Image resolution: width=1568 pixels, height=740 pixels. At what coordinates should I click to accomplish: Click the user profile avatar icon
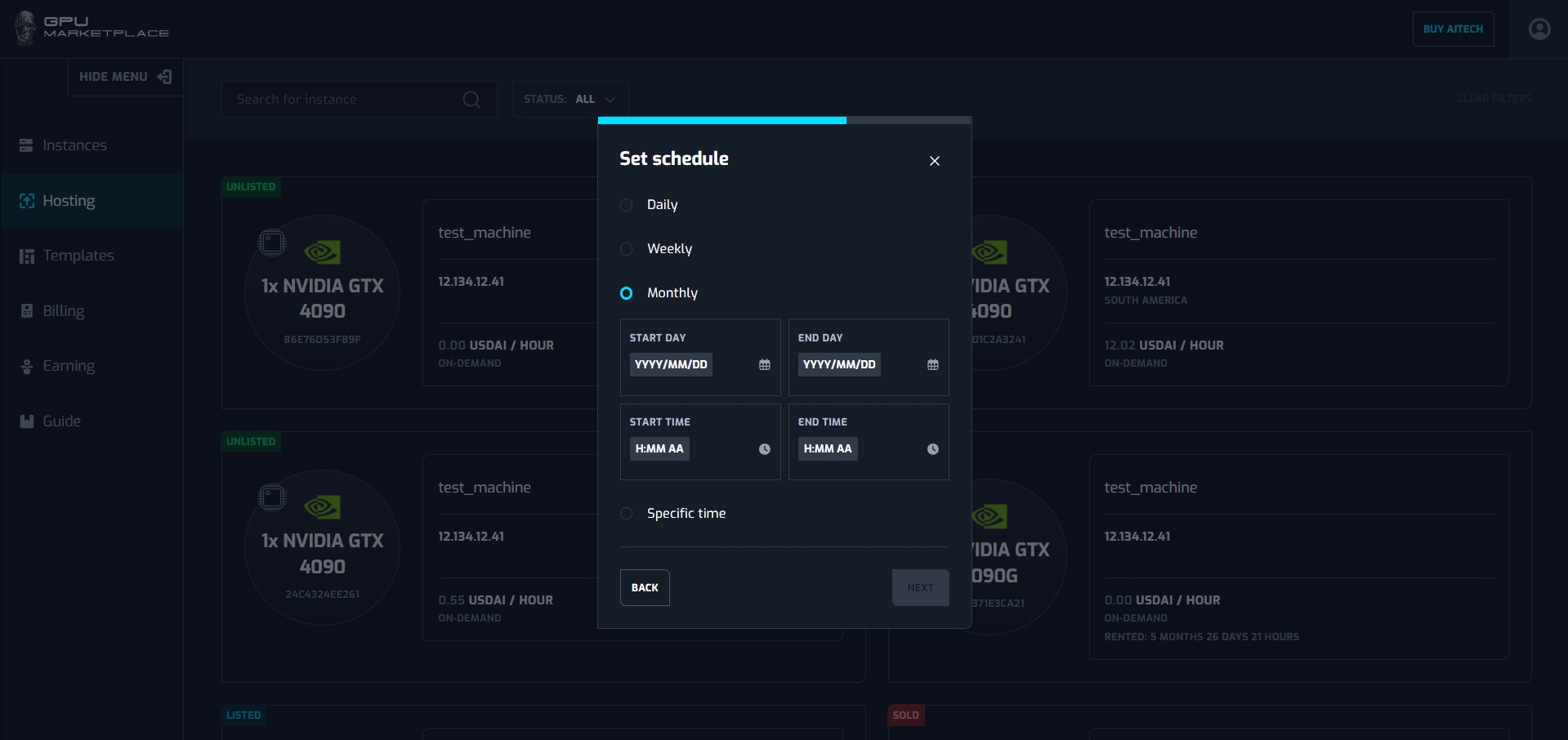[1539, 29]
